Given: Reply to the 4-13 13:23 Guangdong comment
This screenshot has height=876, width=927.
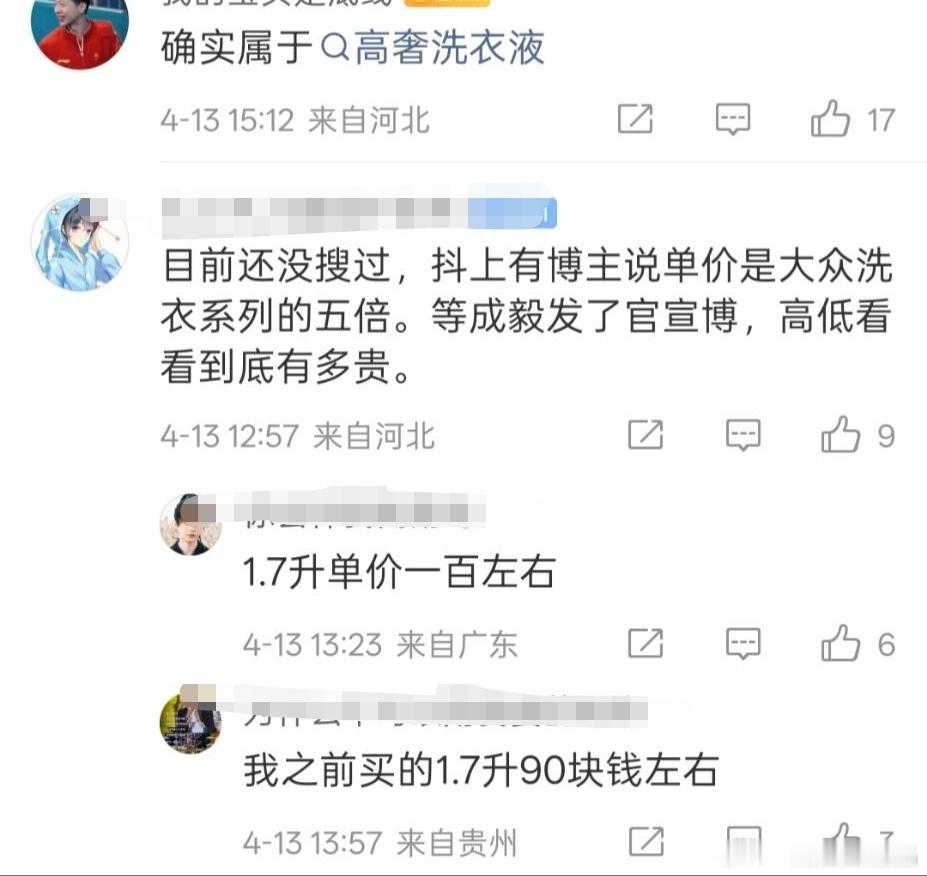Looking at the screenshot, I should 743,644.
